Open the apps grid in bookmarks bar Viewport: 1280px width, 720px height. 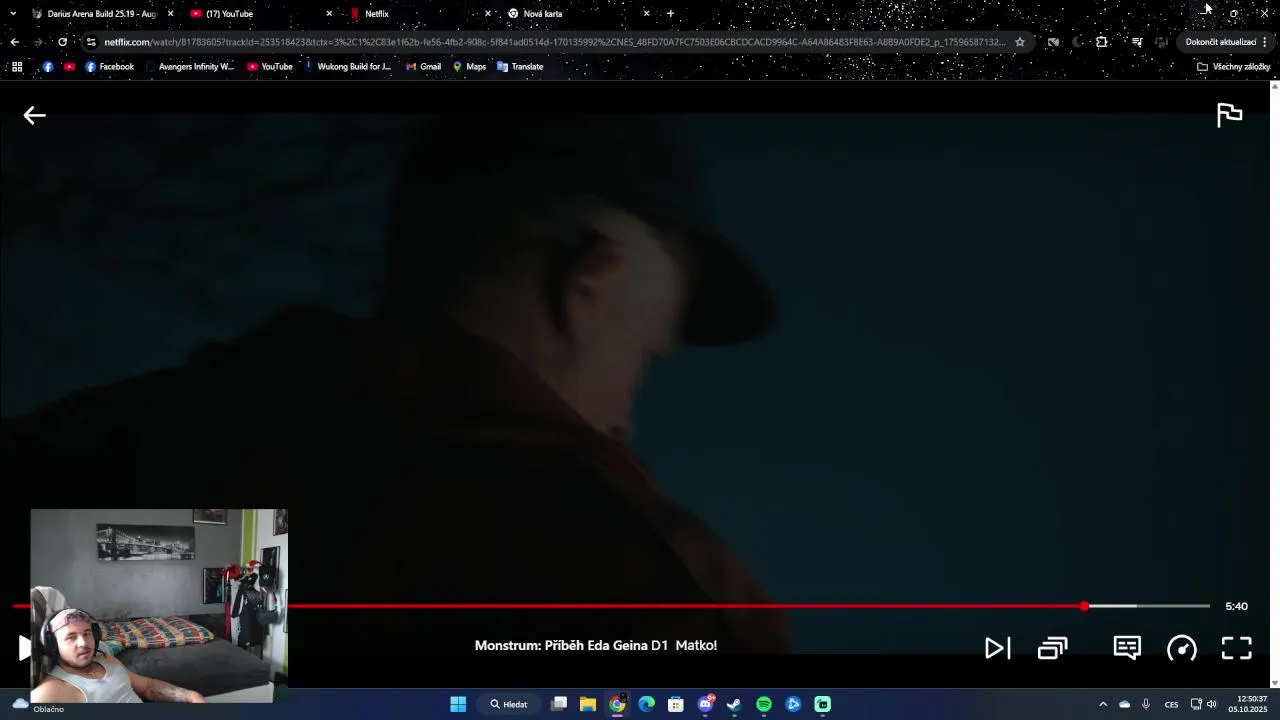(x=17, y=67)
